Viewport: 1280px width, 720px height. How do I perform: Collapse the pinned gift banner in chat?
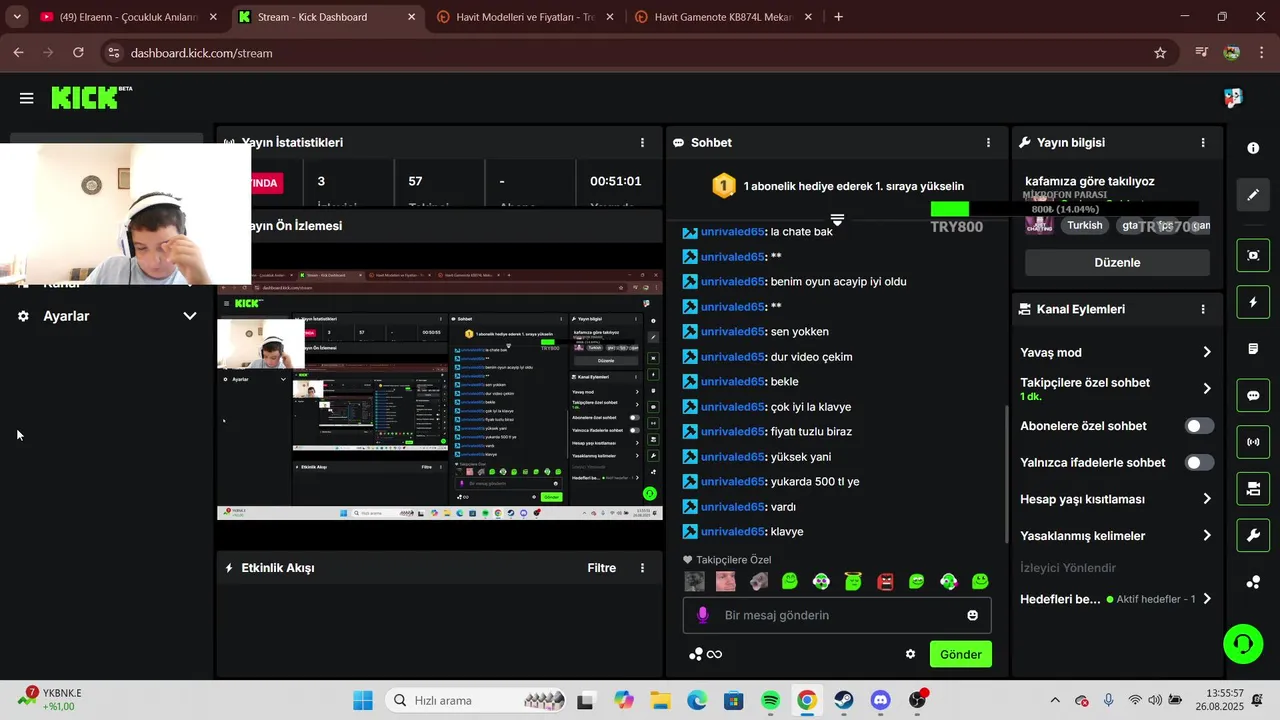(837, 219)
